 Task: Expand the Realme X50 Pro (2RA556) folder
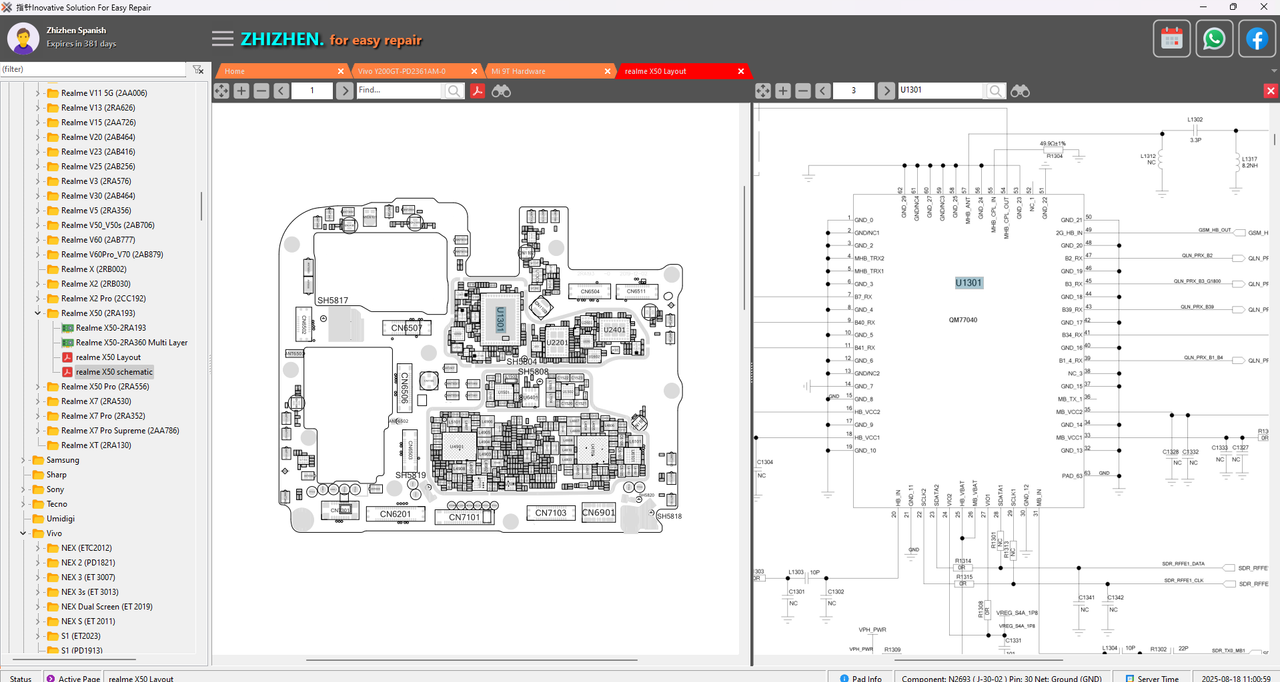pyautogui.click(x=38, y=386)
